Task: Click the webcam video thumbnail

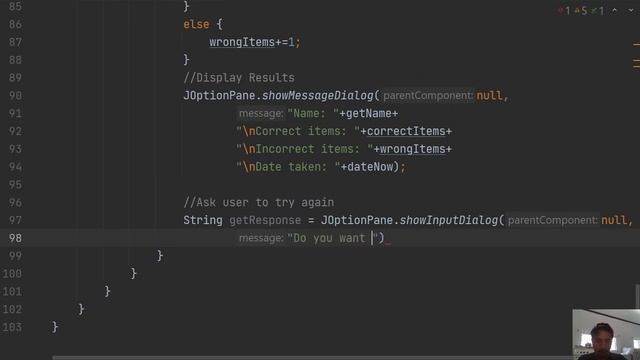Action: 606,335
